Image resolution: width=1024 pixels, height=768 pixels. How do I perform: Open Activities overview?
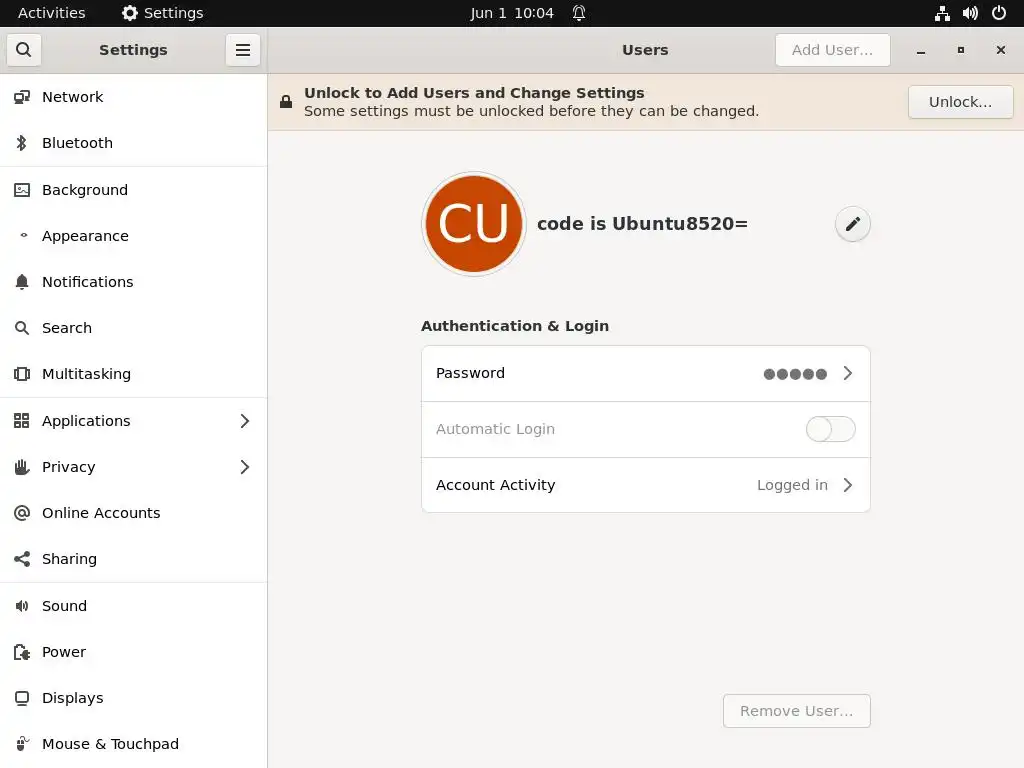(52, 13)
